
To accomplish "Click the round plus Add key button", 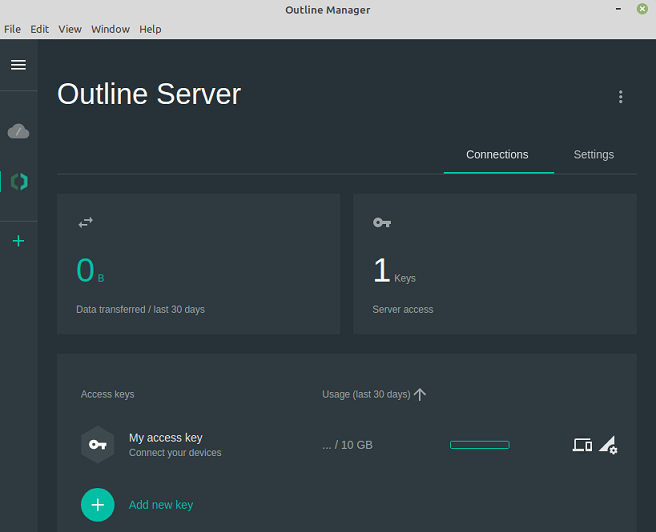I will (x=97, y=505).
